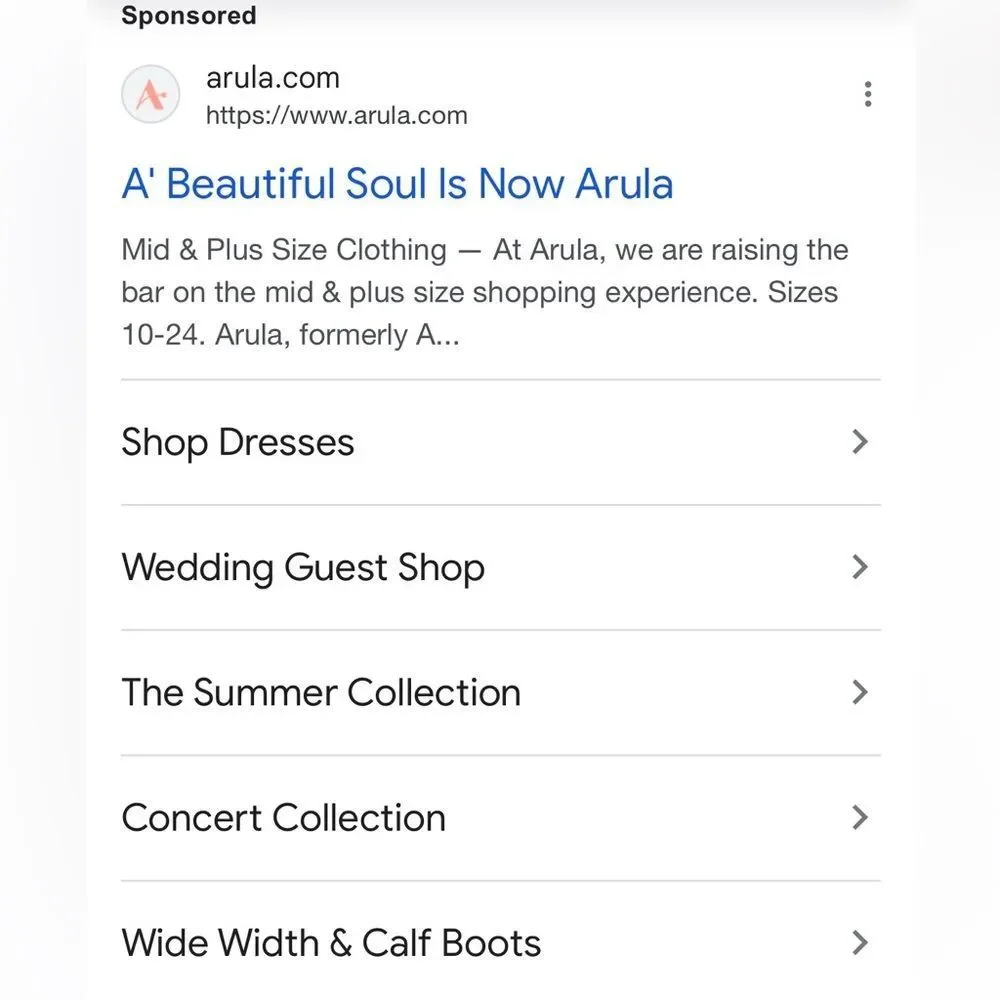Select The Summer Collection link
The width and height of the screenshot is (1000, 1000).
tap(321, 692)
